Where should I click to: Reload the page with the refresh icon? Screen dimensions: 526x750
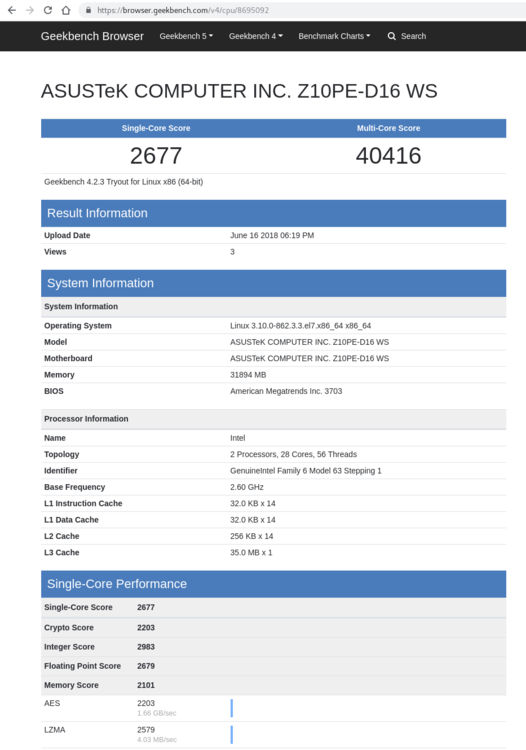point(48,10)
